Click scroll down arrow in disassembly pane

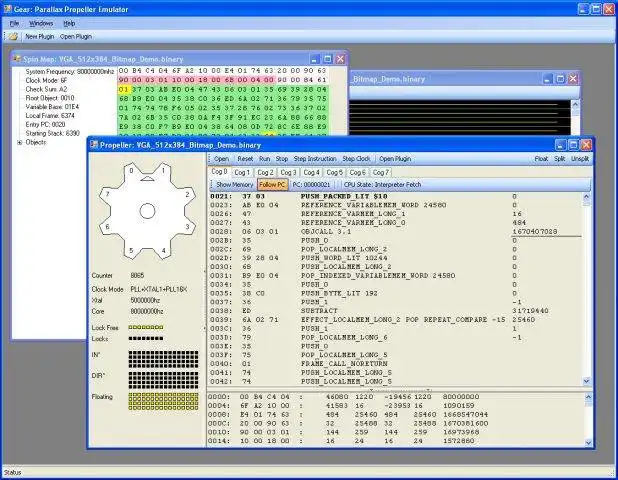click(x=586, y=381)
